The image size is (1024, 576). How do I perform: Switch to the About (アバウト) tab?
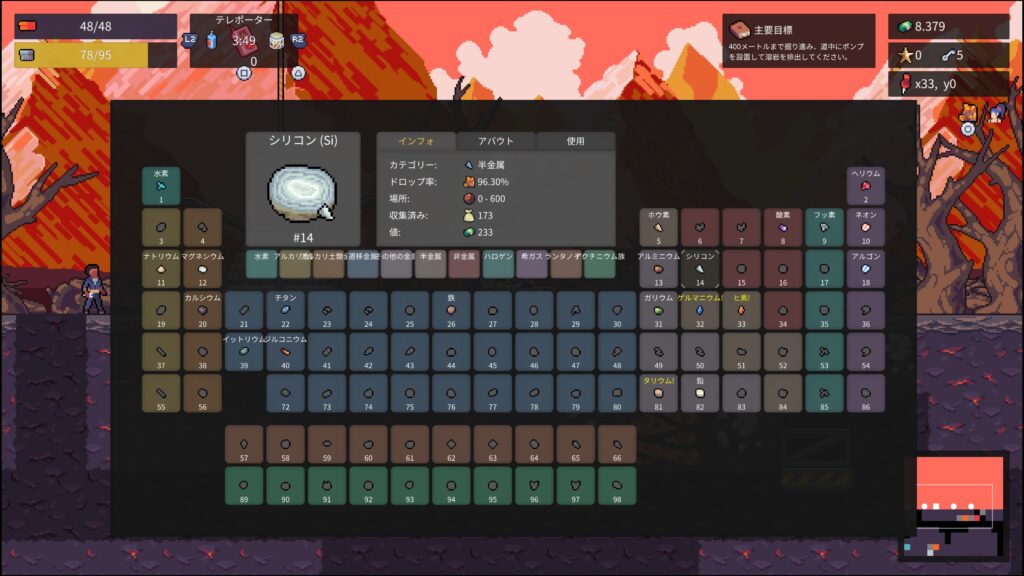495,141
